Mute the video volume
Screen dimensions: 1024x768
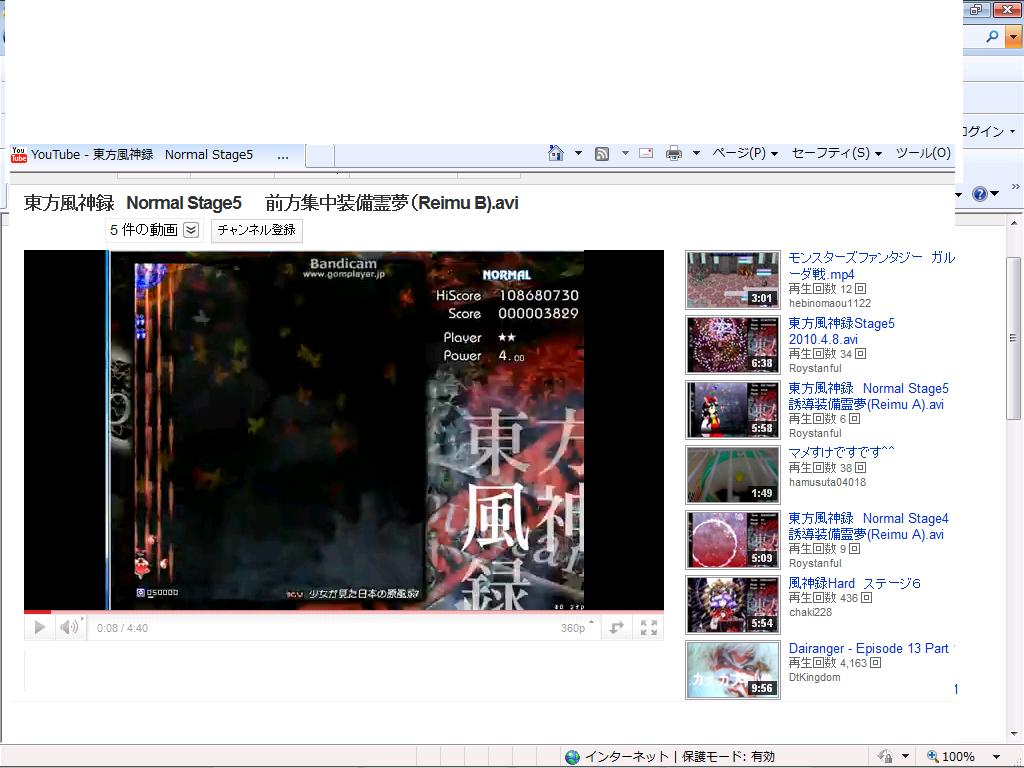pyautogui.click(x=69, y=628)
